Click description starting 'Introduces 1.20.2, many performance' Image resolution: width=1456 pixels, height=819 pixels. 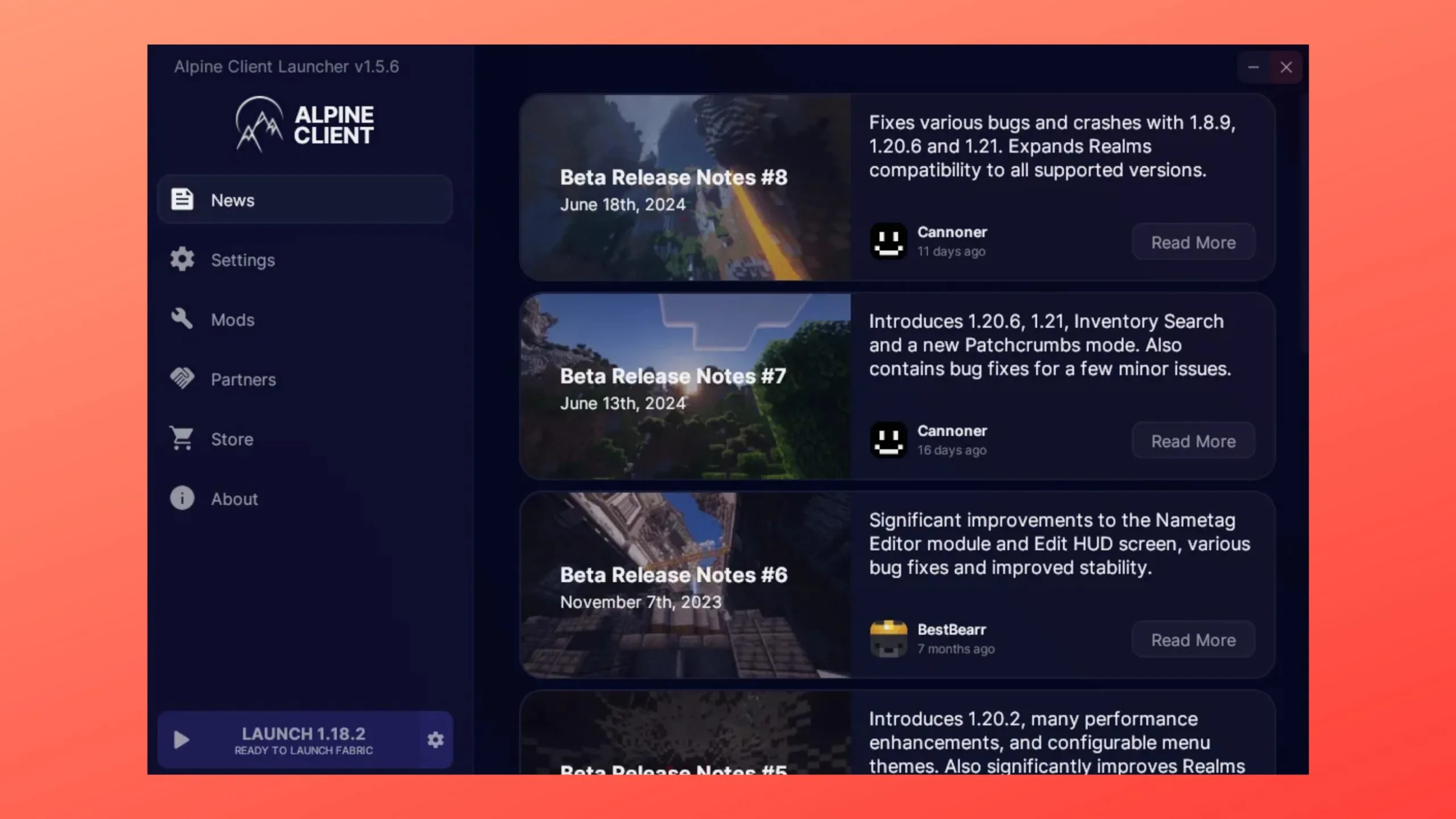(1057, 742)
